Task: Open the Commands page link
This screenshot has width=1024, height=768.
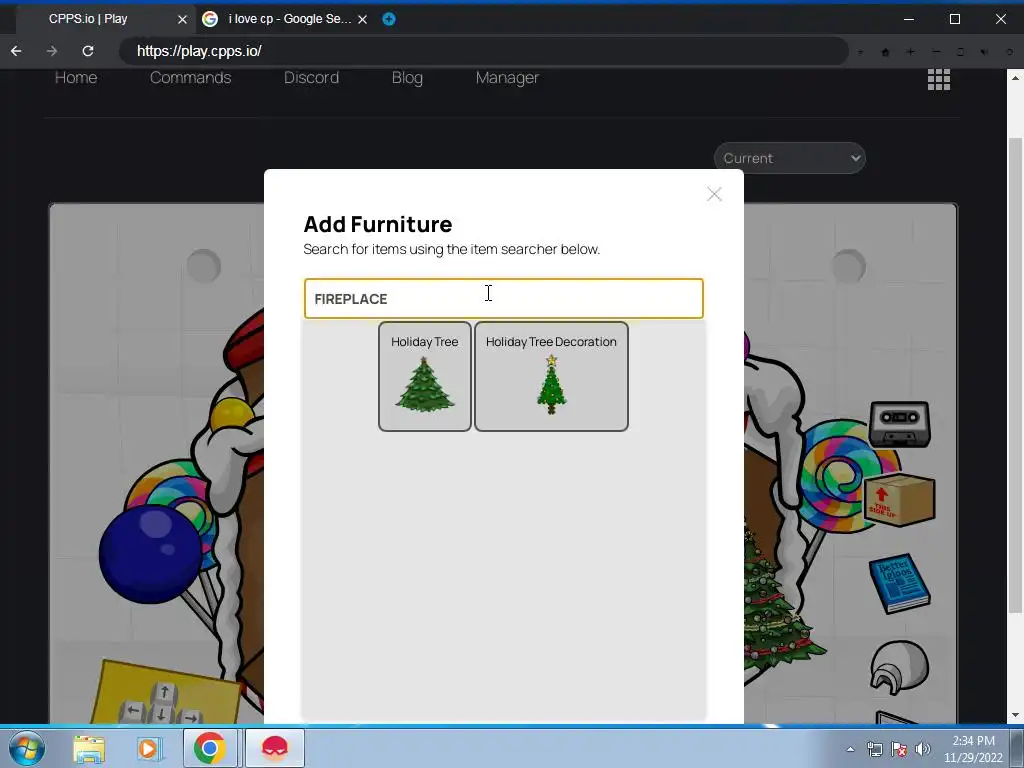Action: [191, 78]
